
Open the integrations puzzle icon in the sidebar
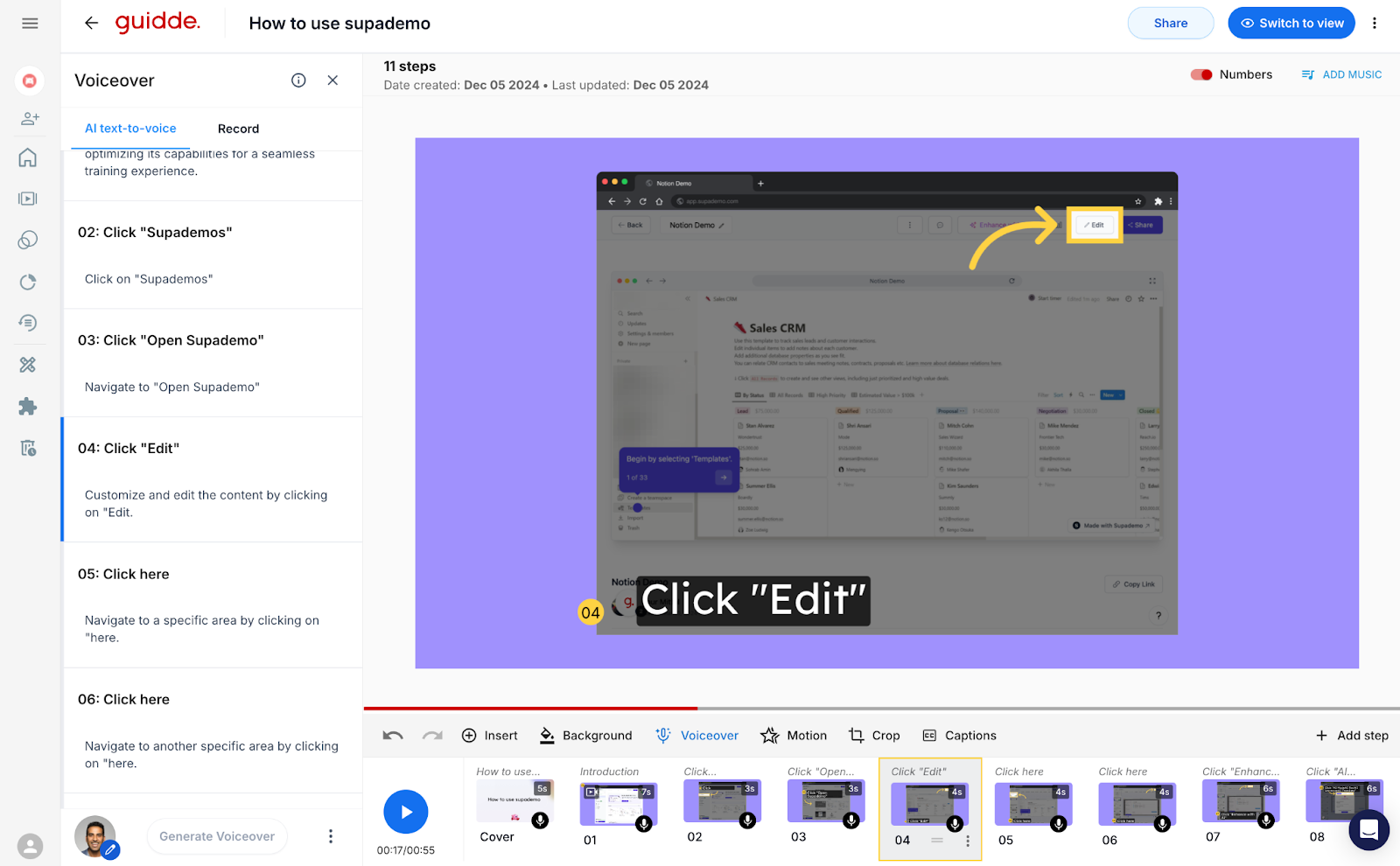tap(28, 406)
